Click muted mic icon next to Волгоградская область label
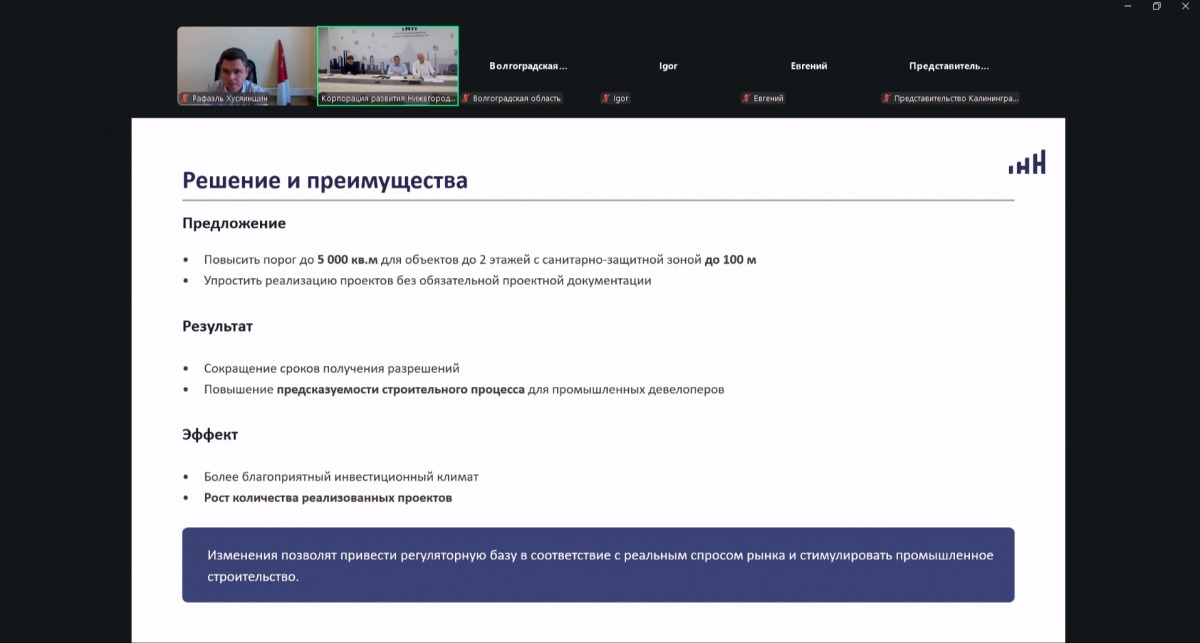Image resolution: width=1200 pixels, height=643 pixels. point(465,99)
